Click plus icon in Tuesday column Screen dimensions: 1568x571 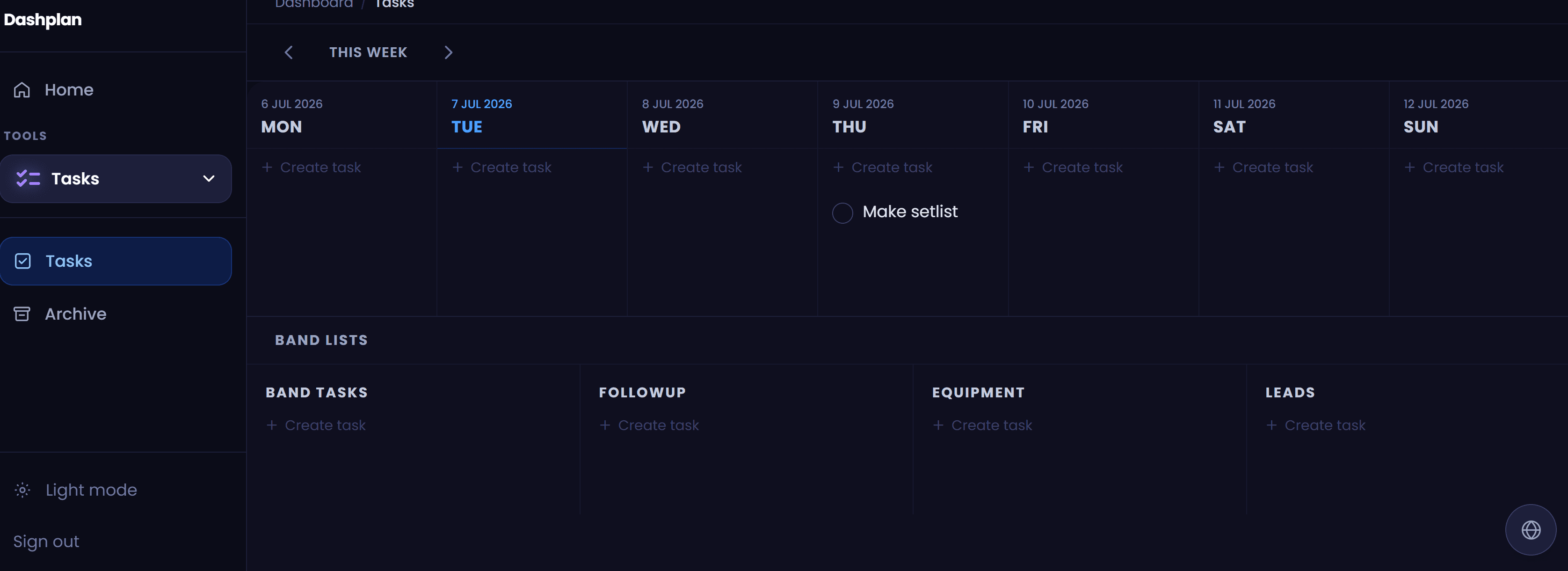[457, 167]
